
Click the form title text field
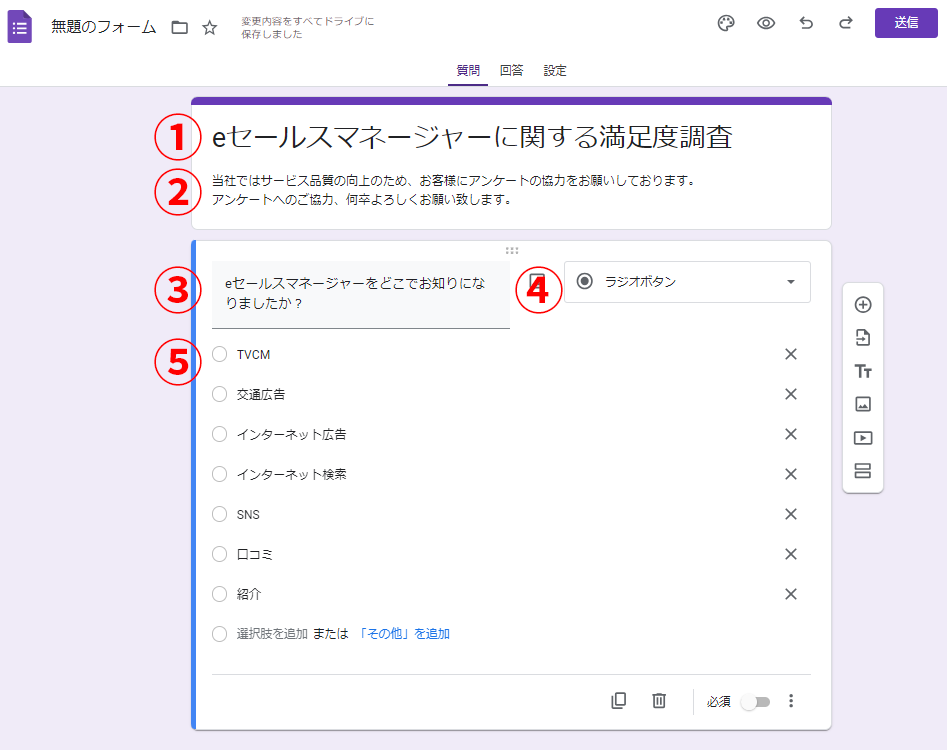472,138
